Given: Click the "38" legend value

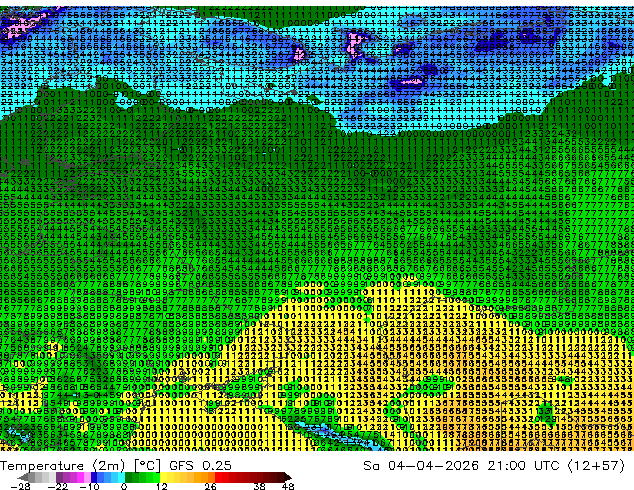Looking at the screenshot, I should click(260, 486).
